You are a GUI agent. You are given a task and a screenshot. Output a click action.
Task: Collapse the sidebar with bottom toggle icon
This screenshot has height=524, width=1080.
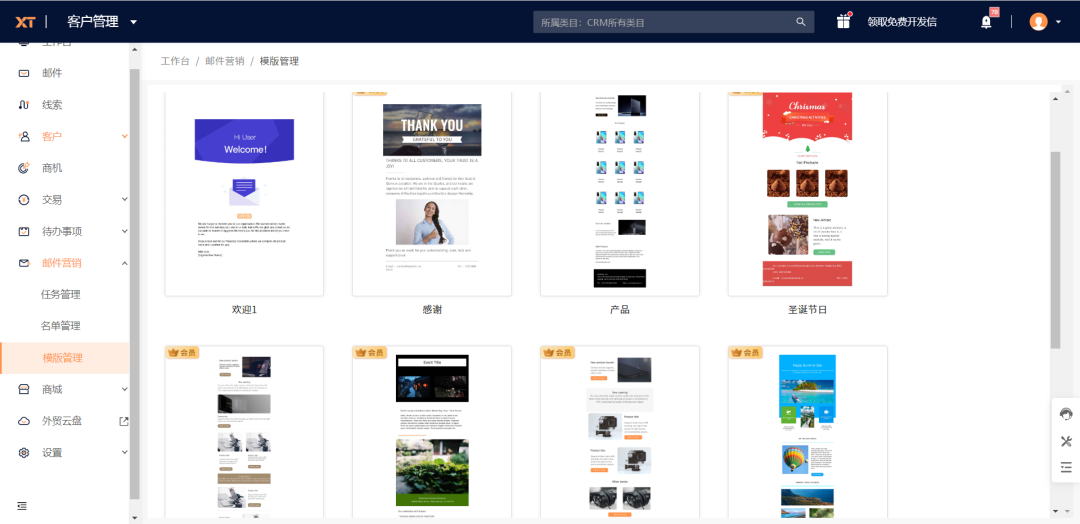(23, 506)
